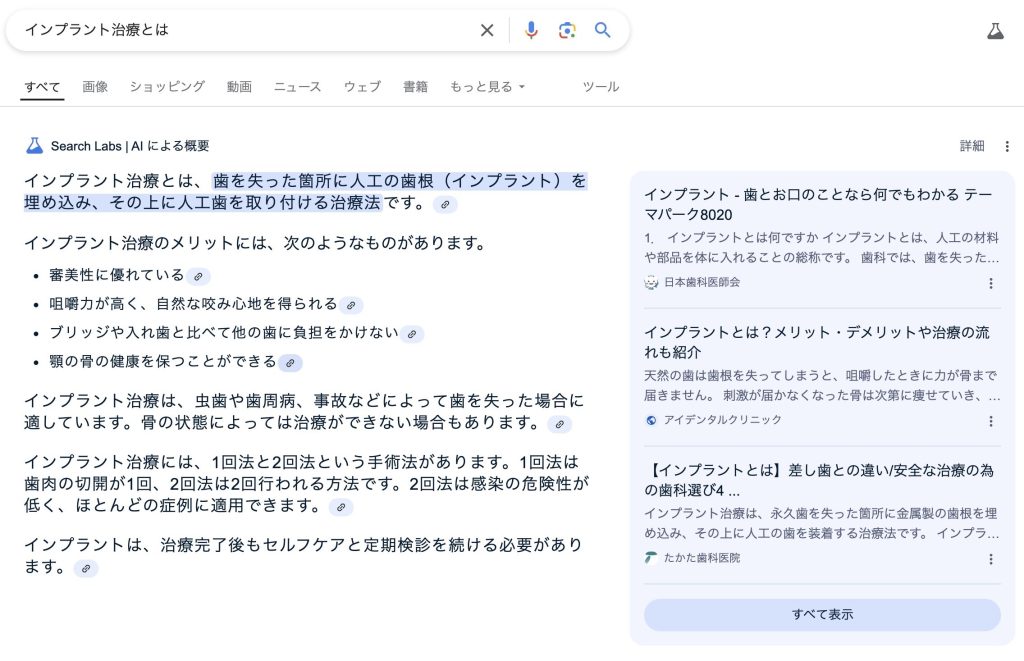
Task: Click the たかた歯科医院 favicon
Action: 650,558
